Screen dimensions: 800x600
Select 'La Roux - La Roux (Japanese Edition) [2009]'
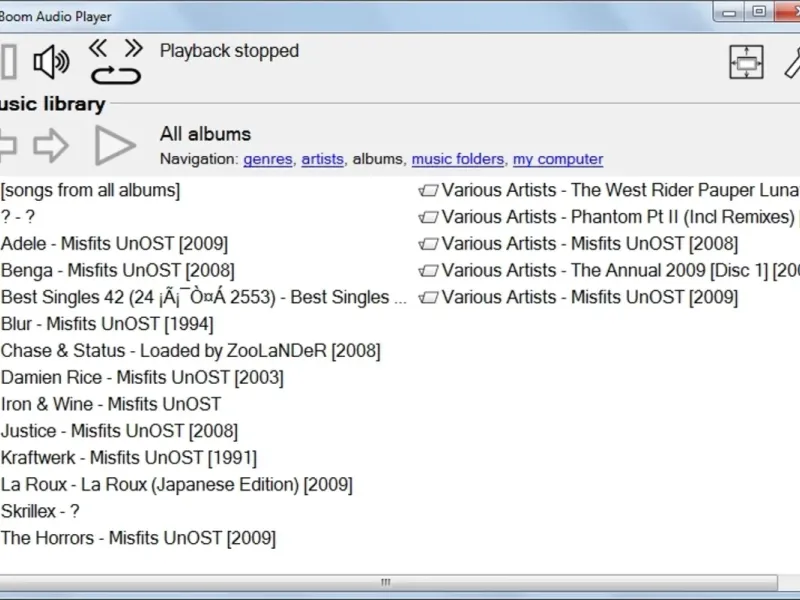click(x=177, y=485)
